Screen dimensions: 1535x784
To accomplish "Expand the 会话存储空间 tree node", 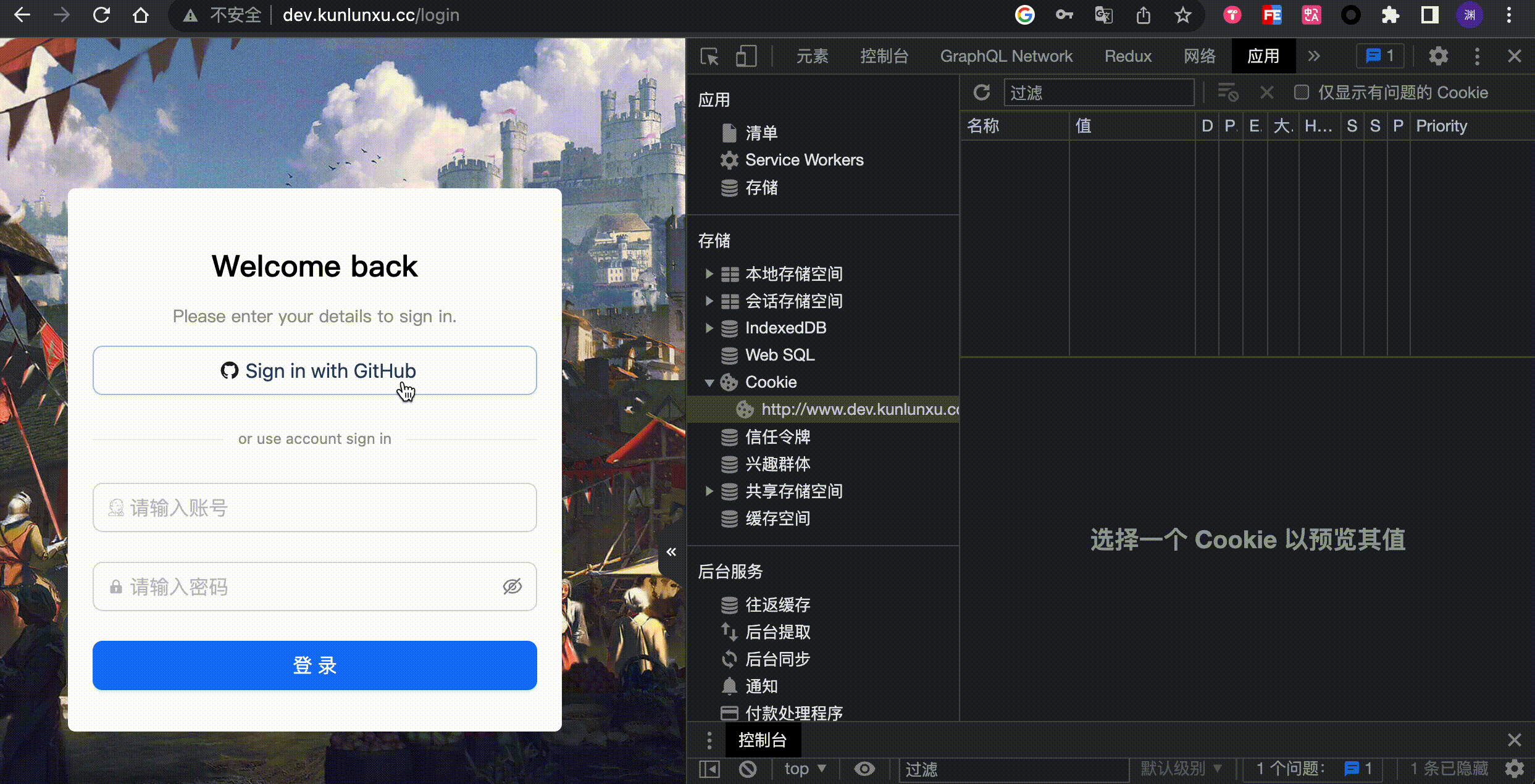I will [x=709, y=301].
